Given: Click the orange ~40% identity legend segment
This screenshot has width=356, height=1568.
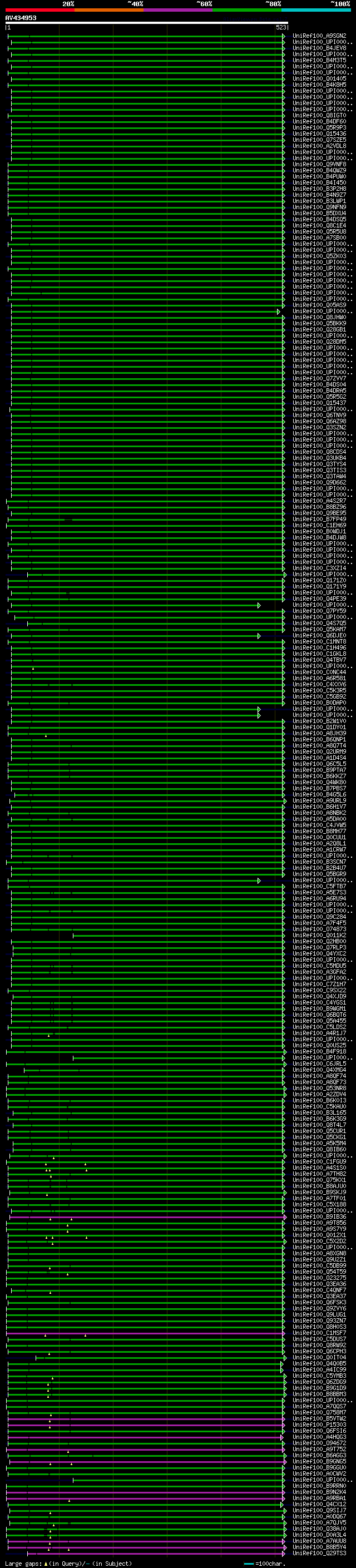Looking at the screenshot, I should (109, 10).
